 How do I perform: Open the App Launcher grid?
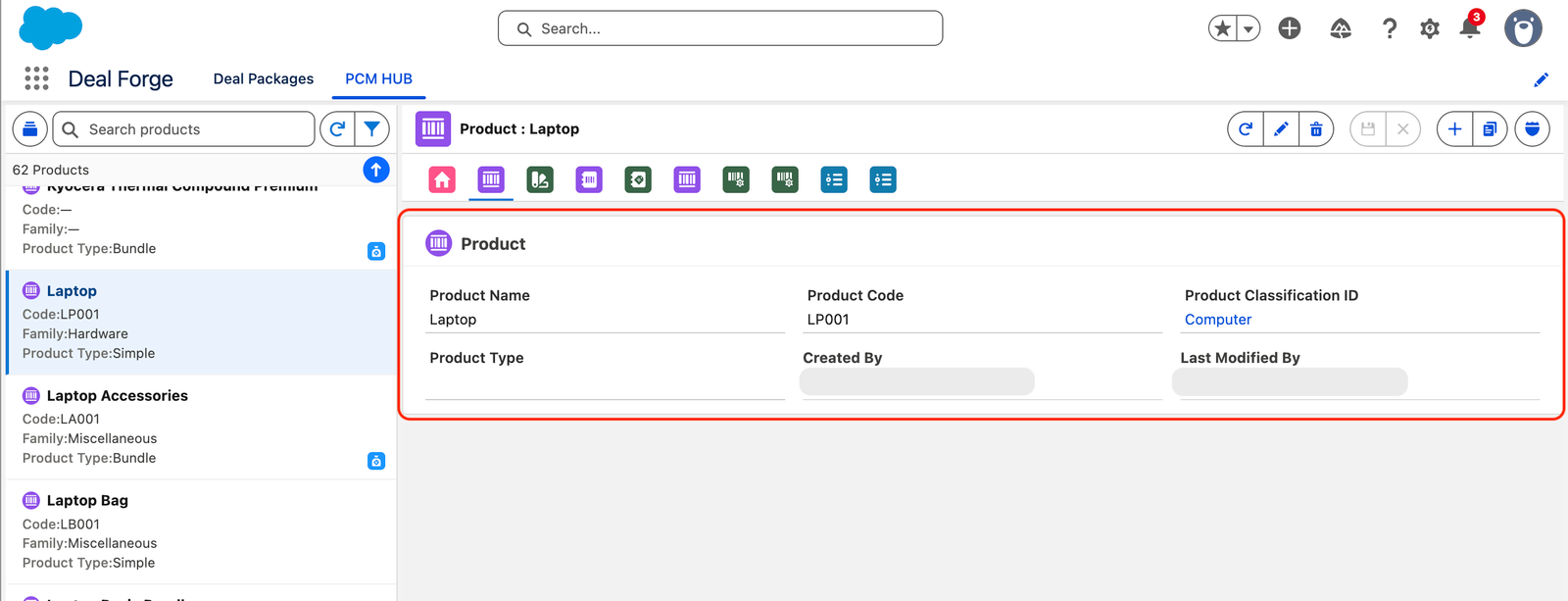(36, 78)
